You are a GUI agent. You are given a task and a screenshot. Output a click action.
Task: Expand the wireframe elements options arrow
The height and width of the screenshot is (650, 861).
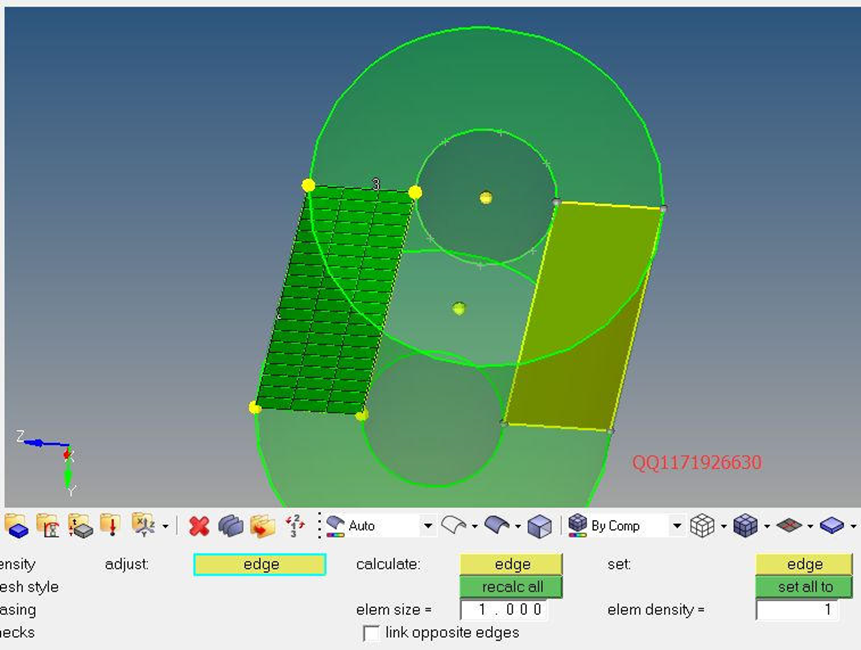click(x=724, y=526)
